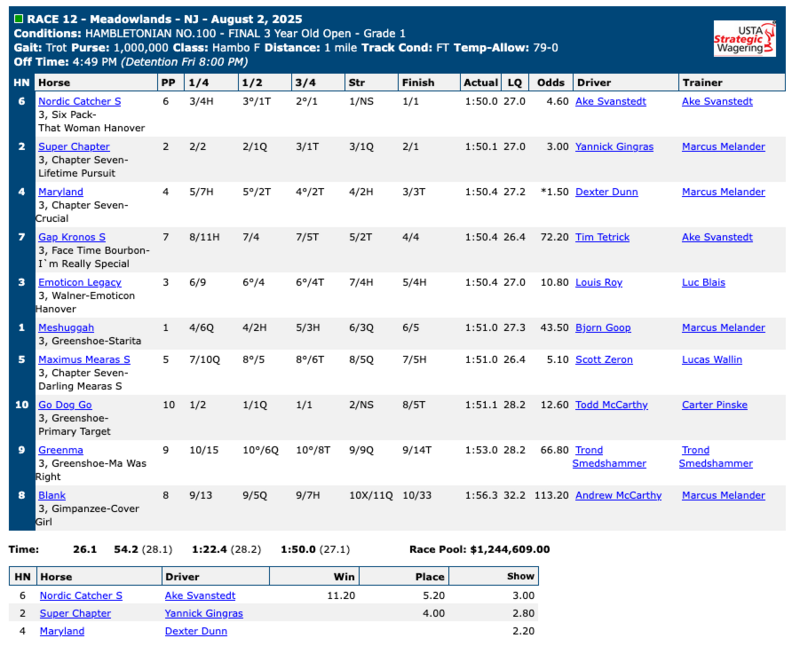Viewport: 800px width, 646px height.
Task: View Emoticon Legacy horse details
Action: click(x=79, y=282)
